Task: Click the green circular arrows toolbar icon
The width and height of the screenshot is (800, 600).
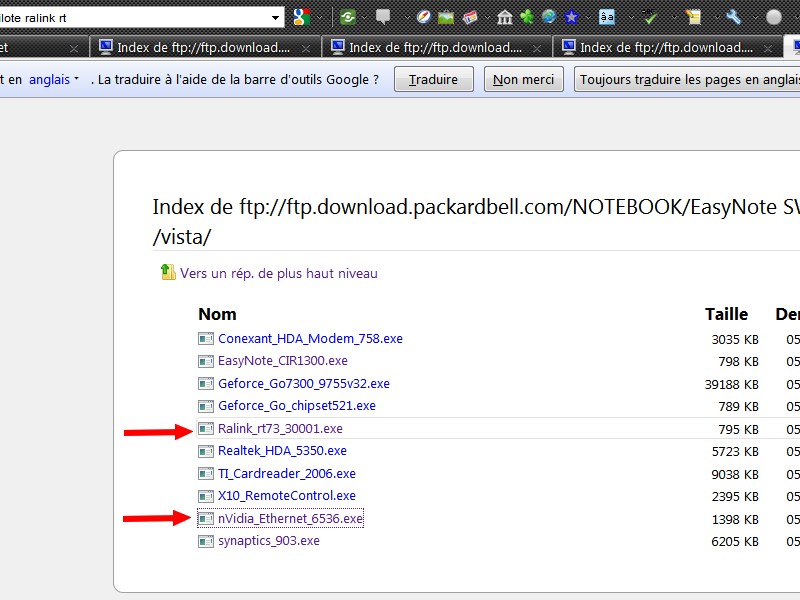Action: (x=348, y=17)
